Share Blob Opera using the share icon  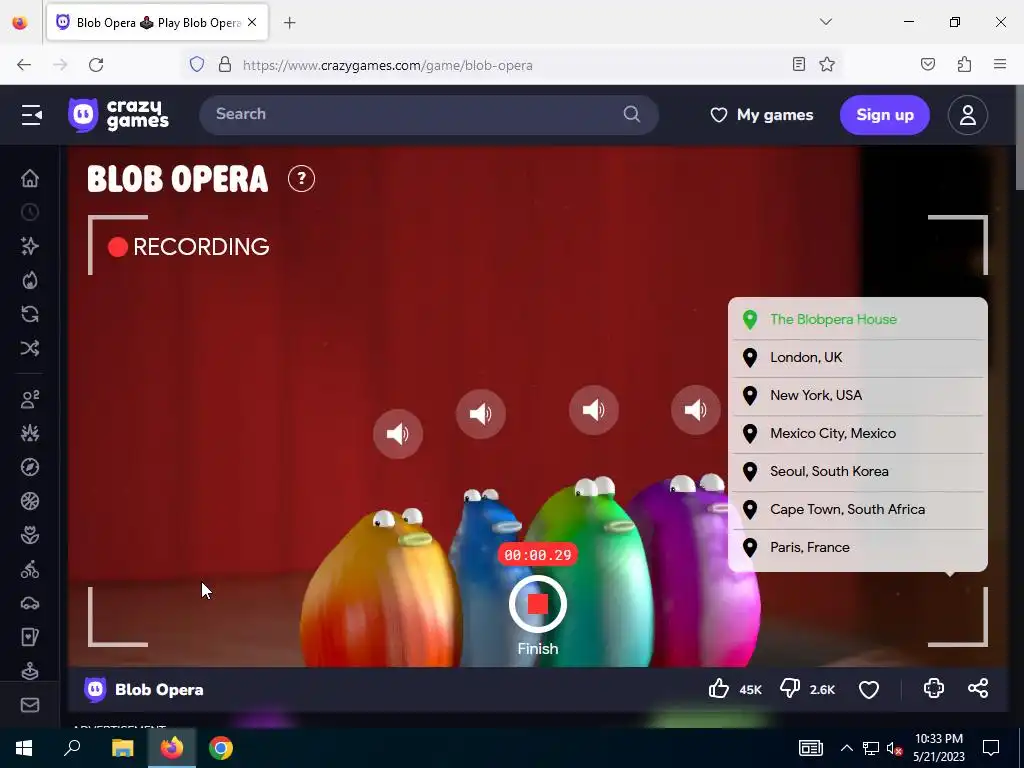click(x=978, y=688)
